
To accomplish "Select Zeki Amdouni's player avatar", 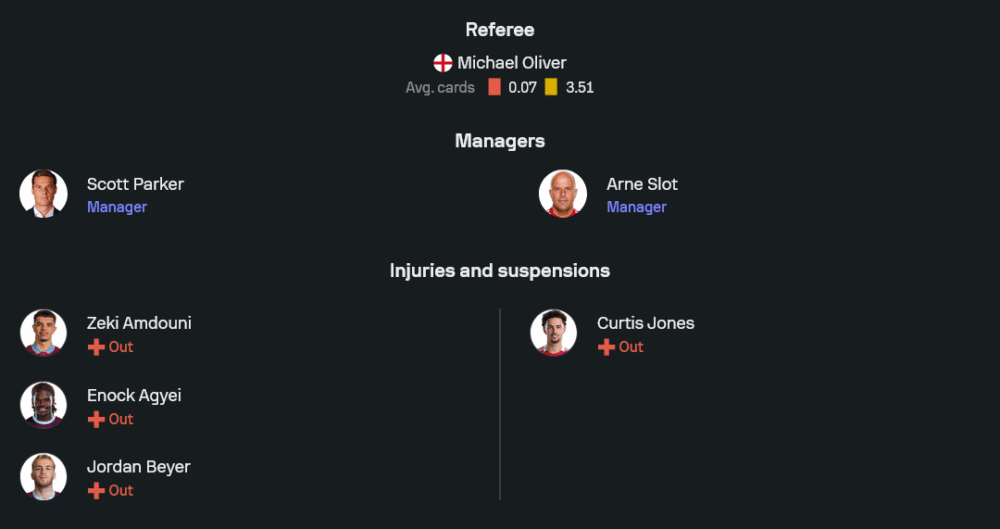I will [x=44, y=333].
